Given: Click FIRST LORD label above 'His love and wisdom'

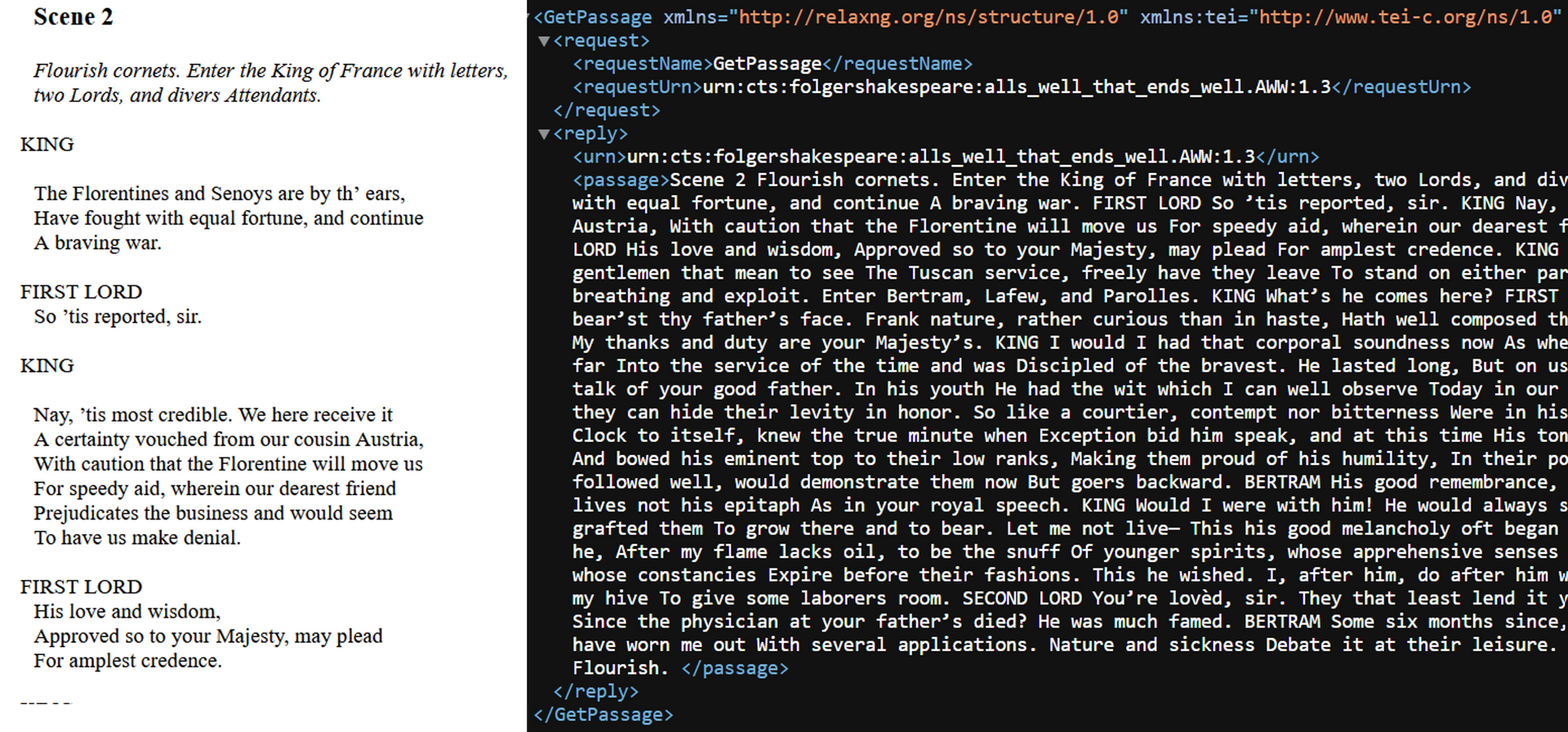Looking at the screenshot, I should [81, 587].
